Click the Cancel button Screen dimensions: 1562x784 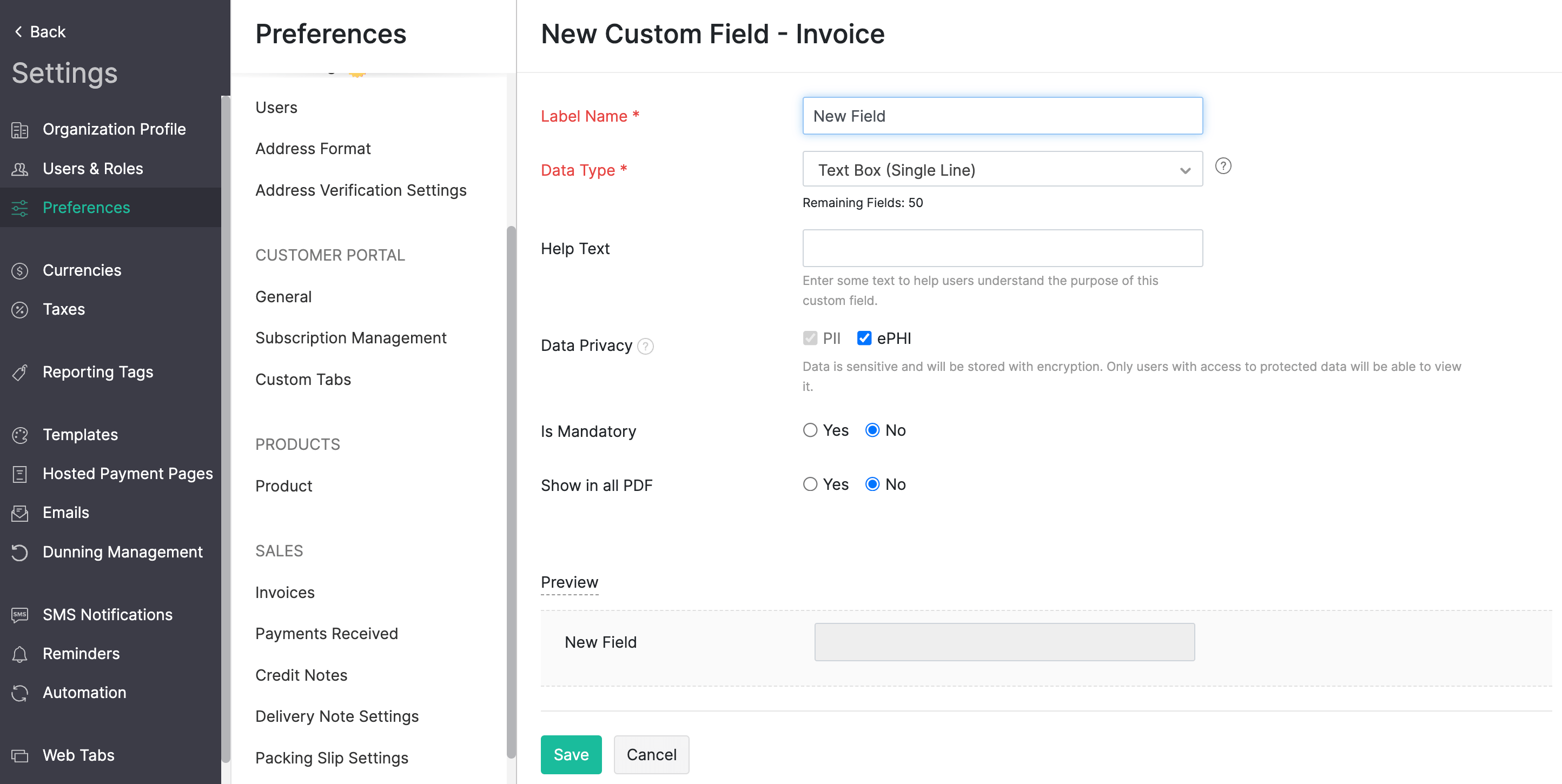pos(651,754)
